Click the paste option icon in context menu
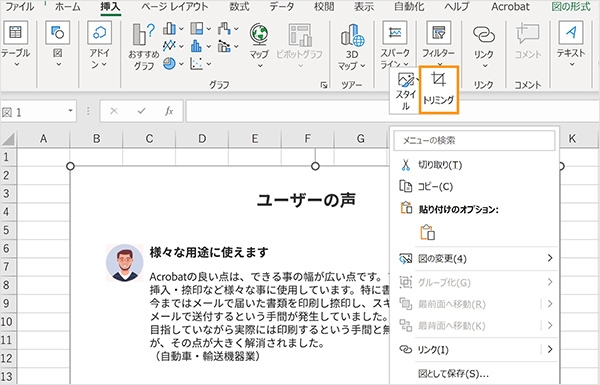Screen dimensions: 600x385 coord(427,232)
